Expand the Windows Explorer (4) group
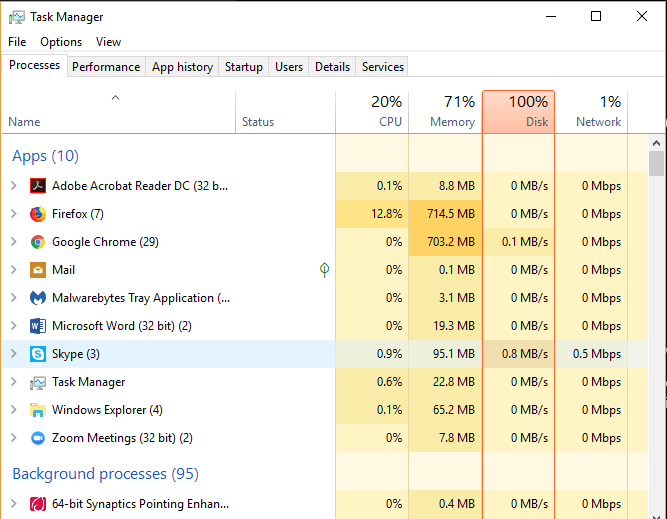The height and width of the screenshot is (519, 667). 14,410
